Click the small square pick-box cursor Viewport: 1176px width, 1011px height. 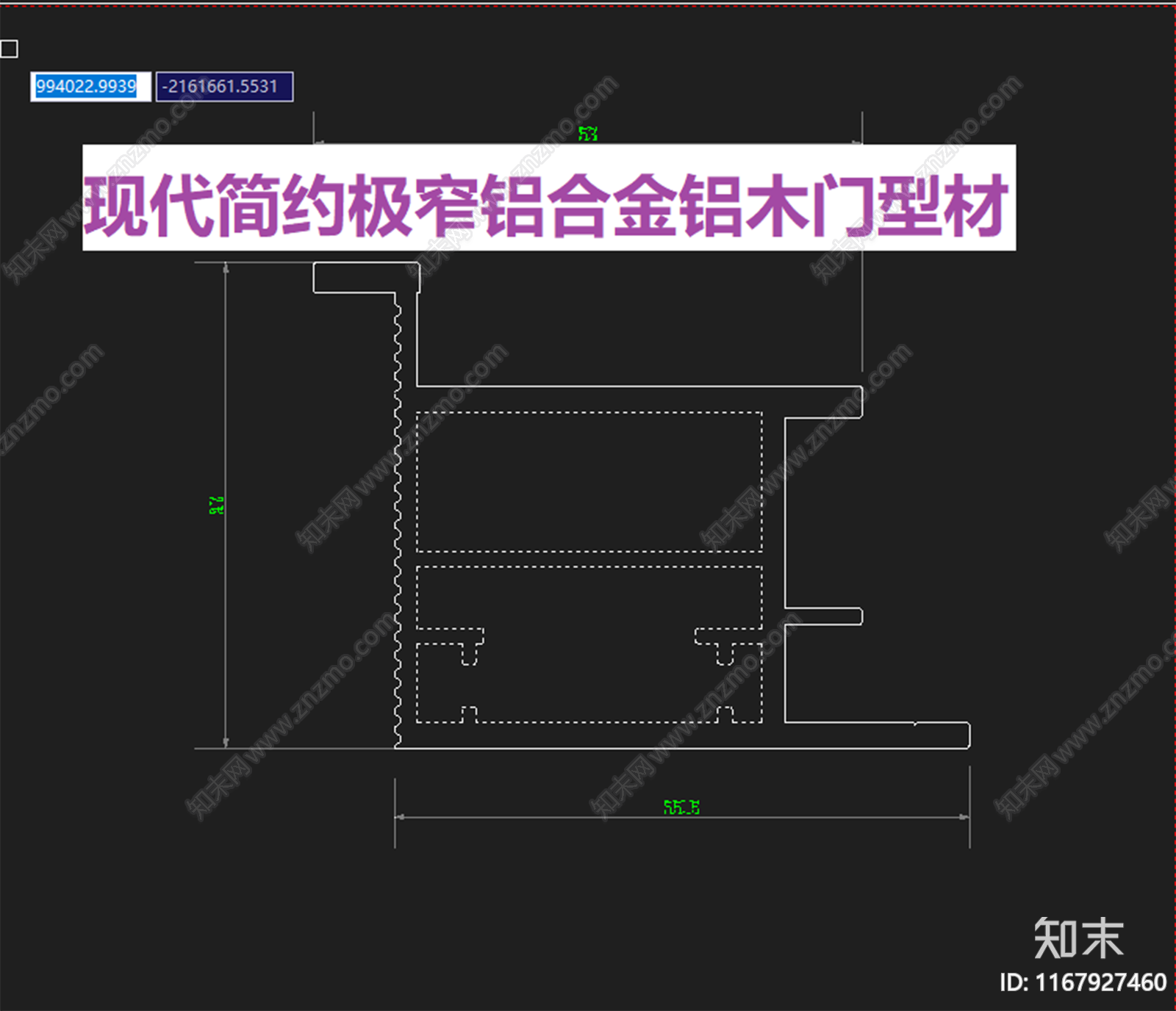pos(9,48)
